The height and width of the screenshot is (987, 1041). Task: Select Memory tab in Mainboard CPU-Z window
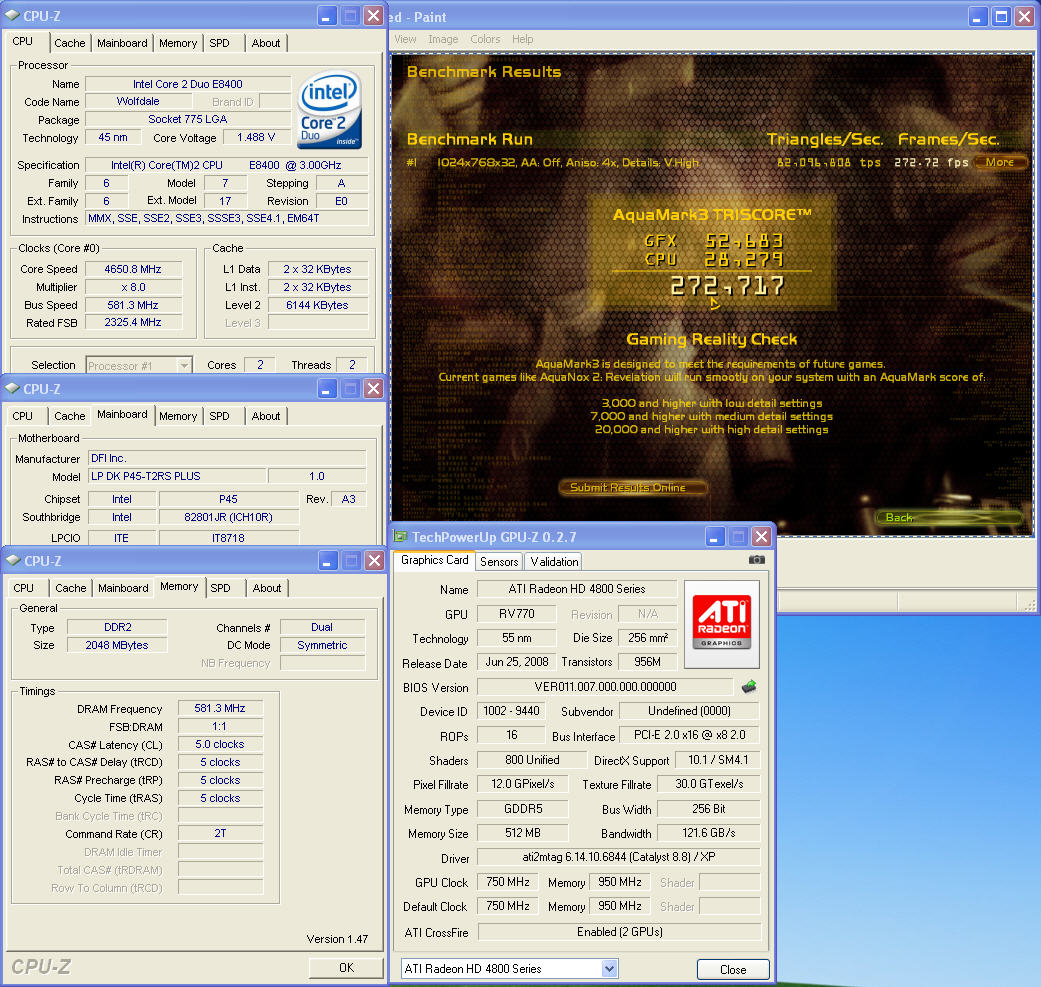tap(178, 416)
